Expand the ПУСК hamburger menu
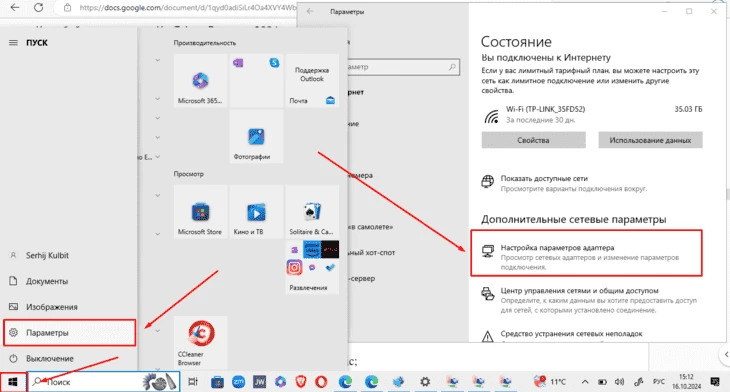730x392 pixels. click(x=13, y=42)
